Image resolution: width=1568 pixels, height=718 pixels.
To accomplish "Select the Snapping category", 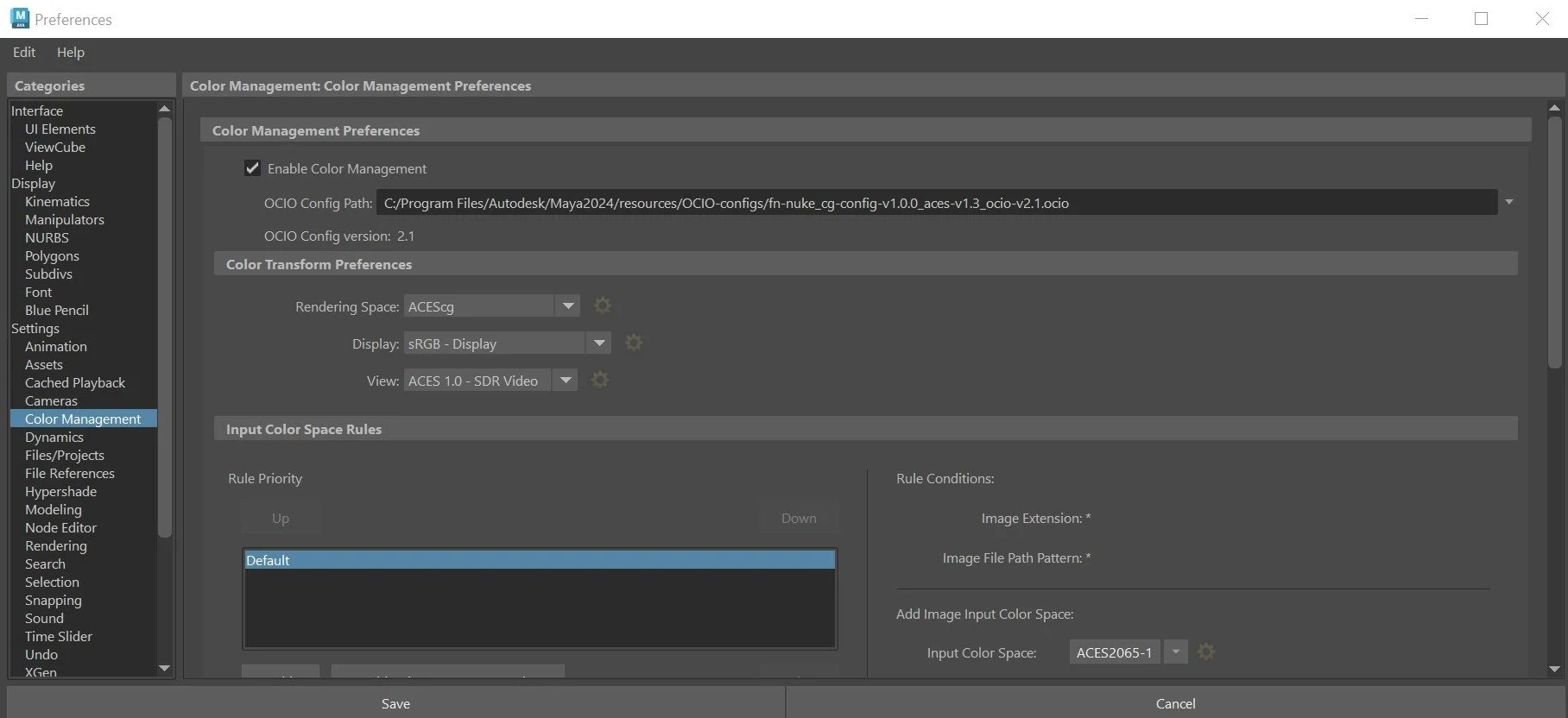I will point(54,600).
